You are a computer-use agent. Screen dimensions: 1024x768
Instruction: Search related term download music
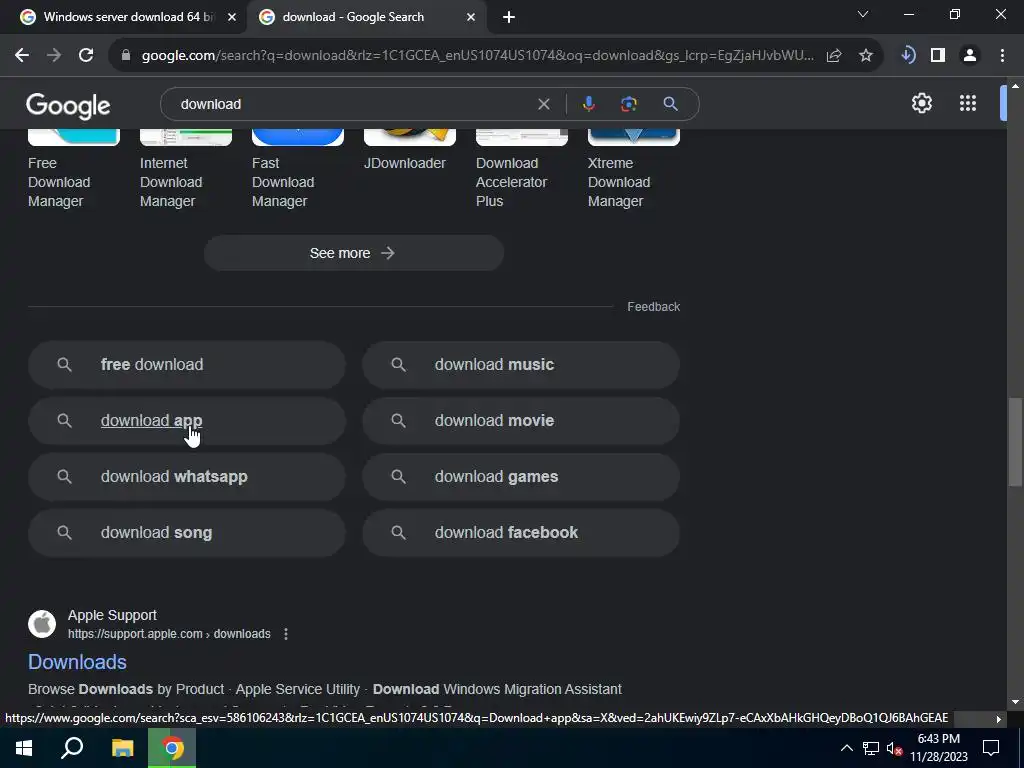(x=520, y=364)
